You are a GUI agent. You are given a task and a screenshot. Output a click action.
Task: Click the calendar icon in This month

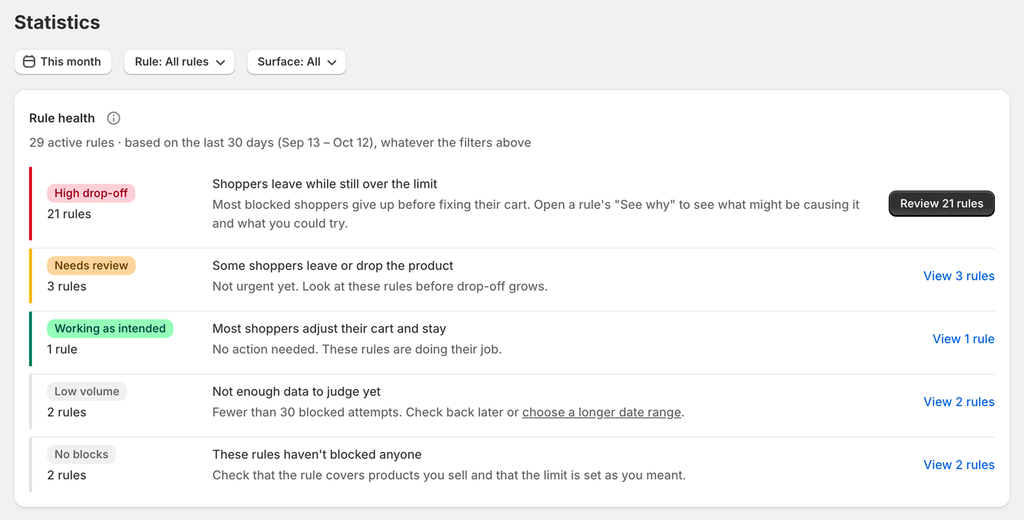tap(29, 61)
